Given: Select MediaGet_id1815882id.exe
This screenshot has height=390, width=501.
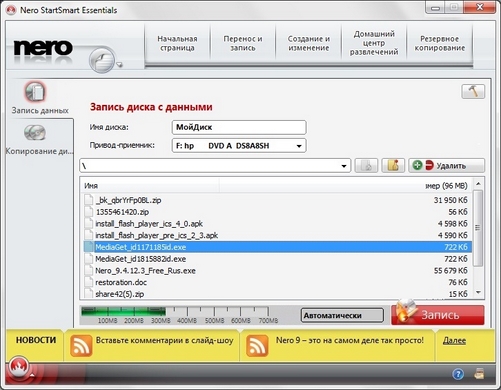Looking at the screenshot, I should [141, 259].
